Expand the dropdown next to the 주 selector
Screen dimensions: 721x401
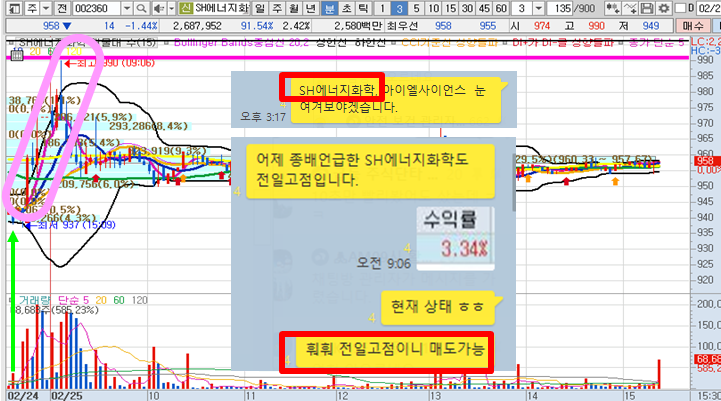pyautogui.click(x=46, y=8)
